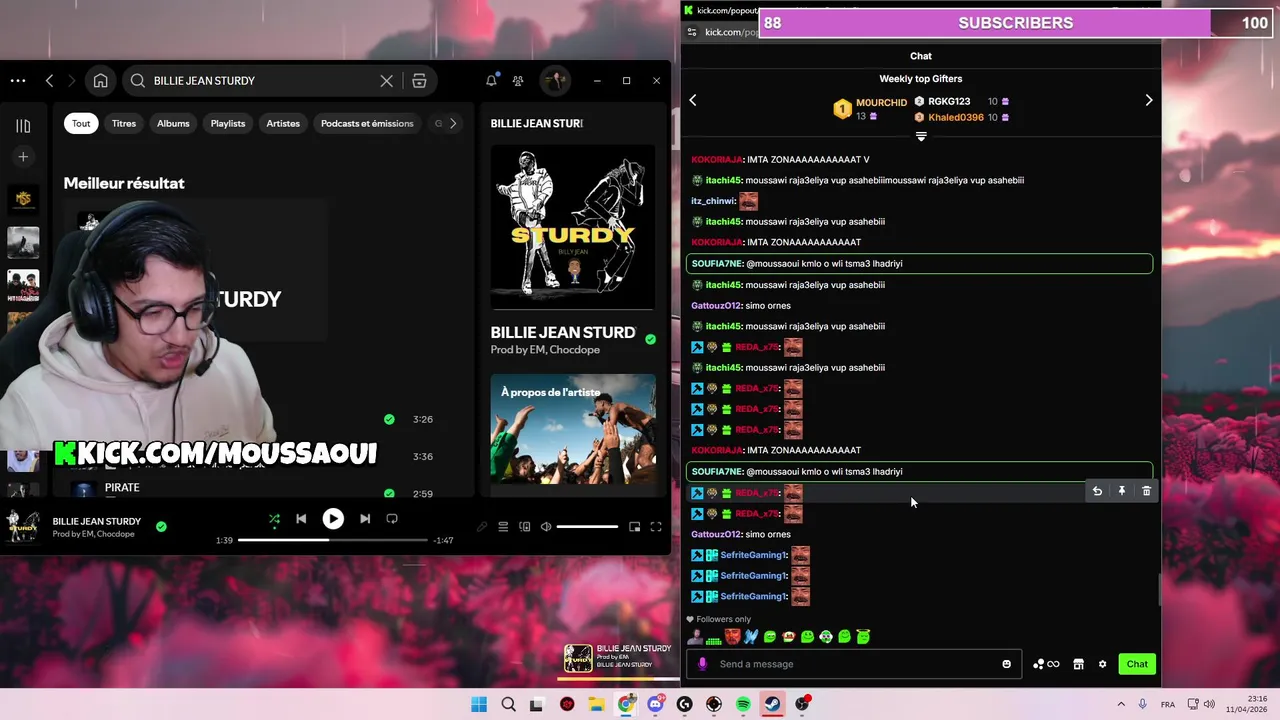Open channel points infinity icon
The height and width of the screenshot is (720, 1280).
(1046, 664)
